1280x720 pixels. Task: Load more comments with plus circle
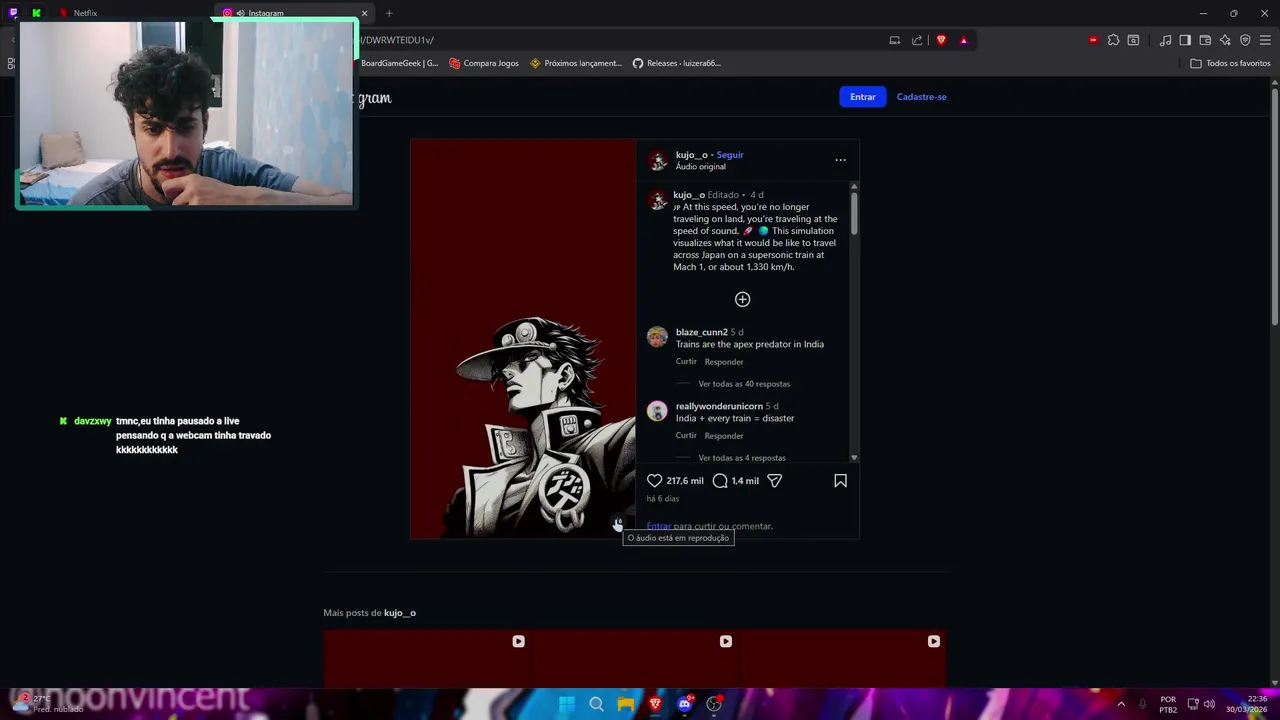[742, 299]
